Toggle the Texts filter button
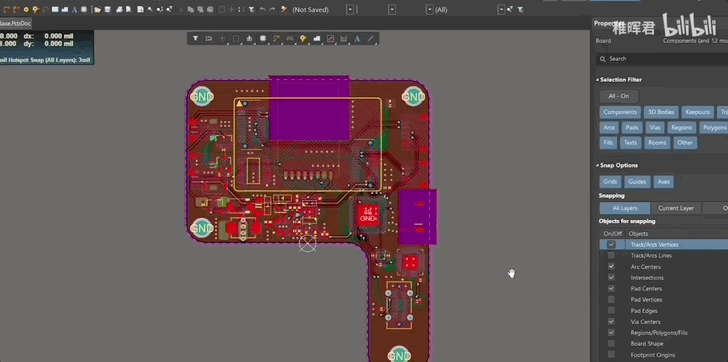Screen dimensions: 728x362 click(630, 143)
